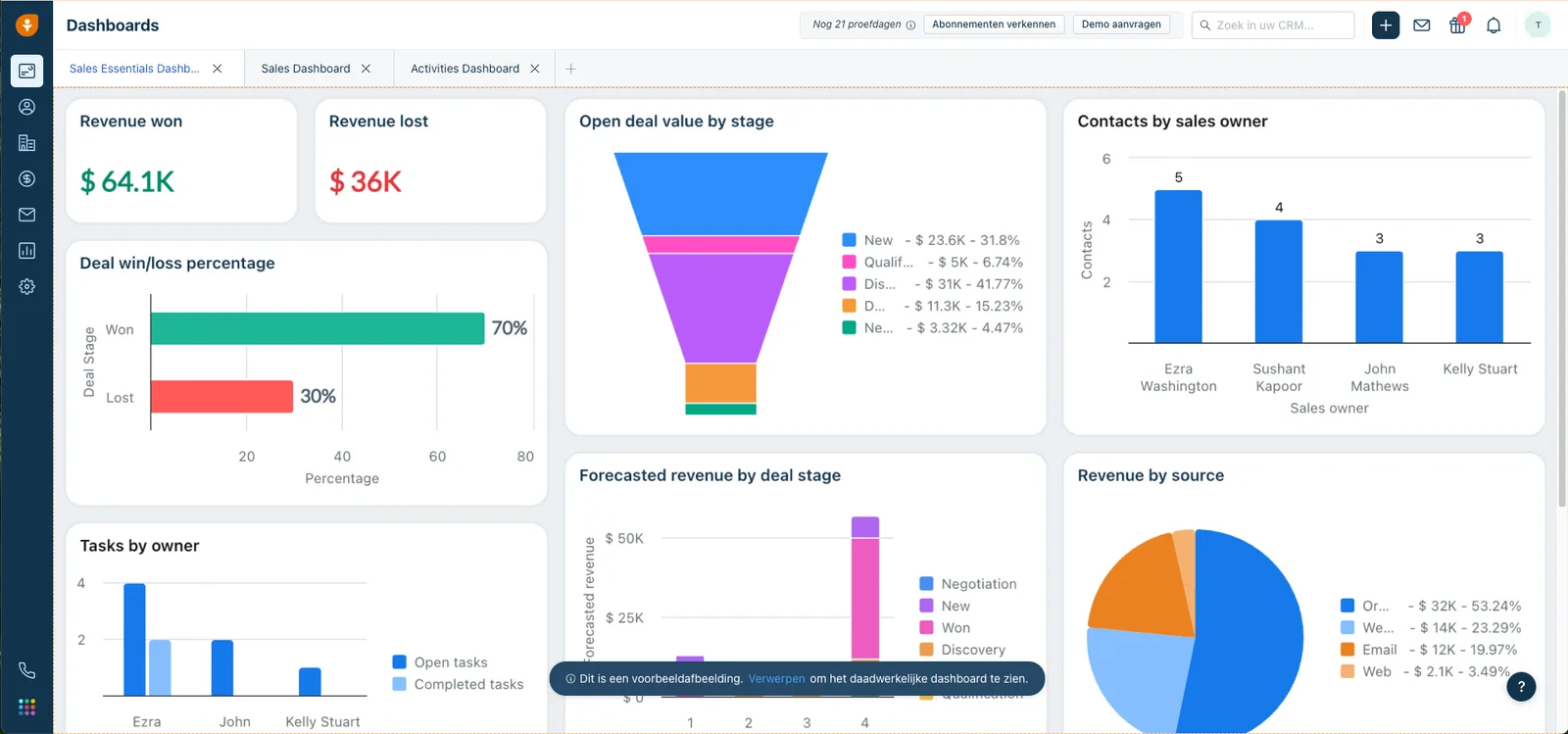Screen dimensions: 1568x734
Task: Toggle Negotiation legend in forecasted revenue
Action: (x=968, y=584)
